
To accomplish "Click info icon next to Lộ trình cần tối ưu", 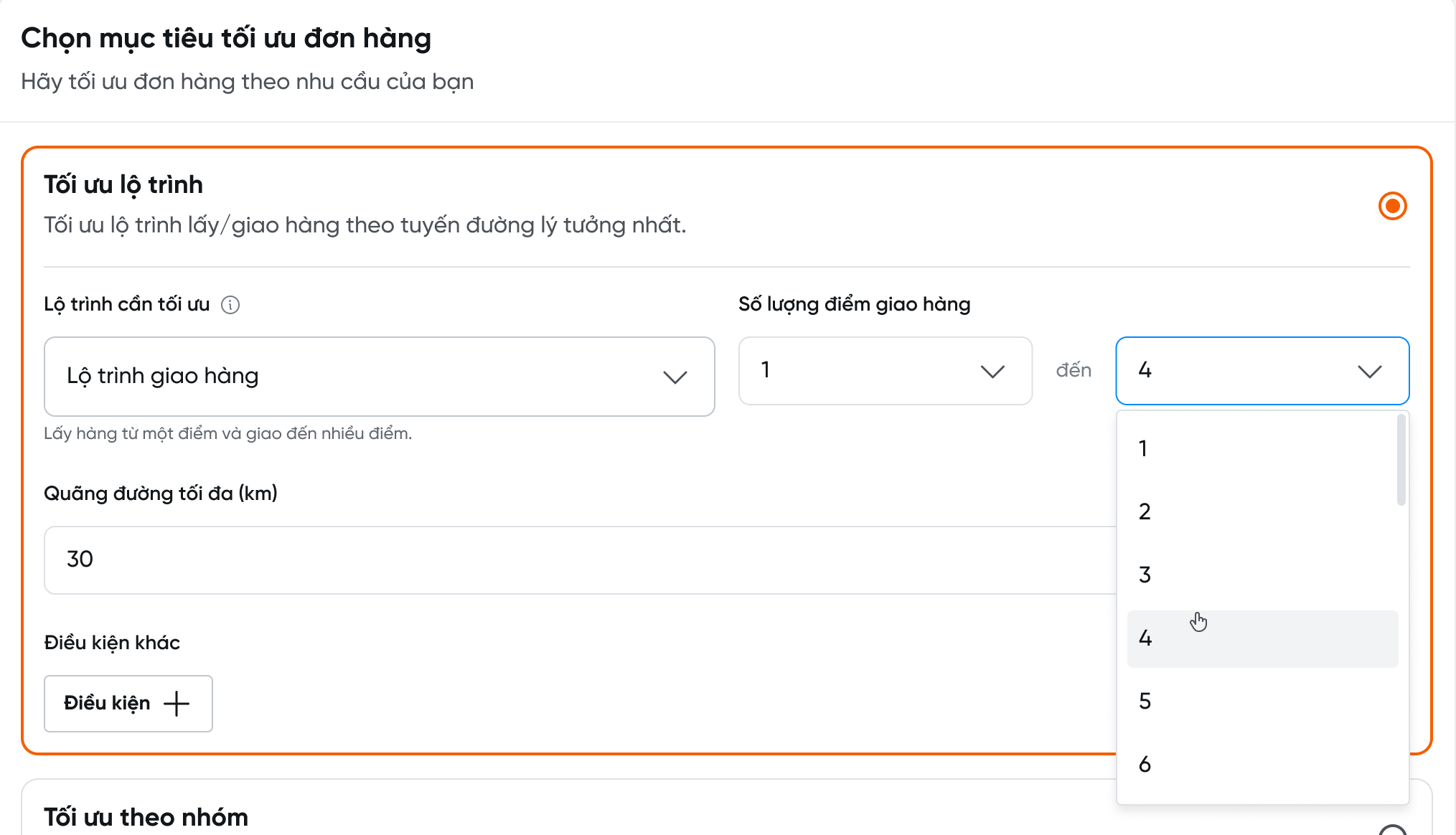I will [230, 305].
